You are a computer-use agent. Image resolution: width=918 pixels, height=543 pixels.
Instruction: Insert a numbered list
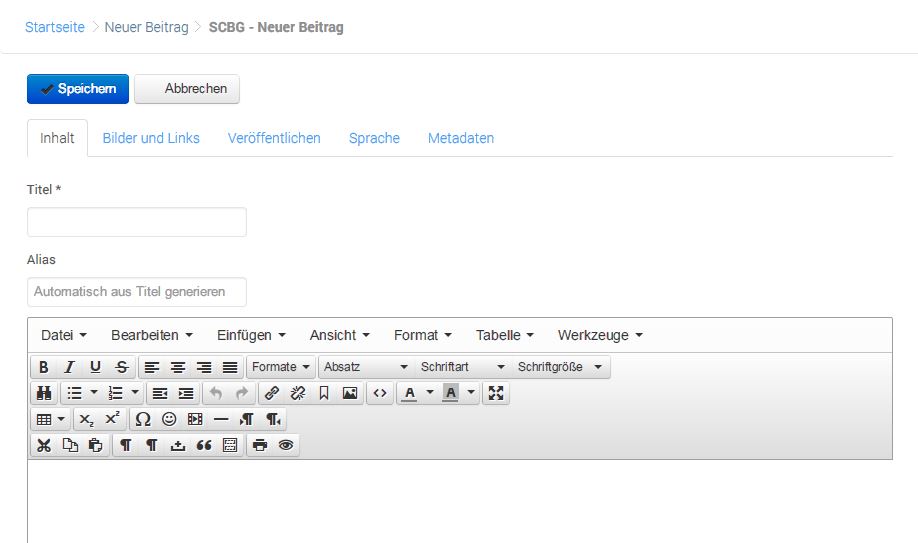point(115,393)
